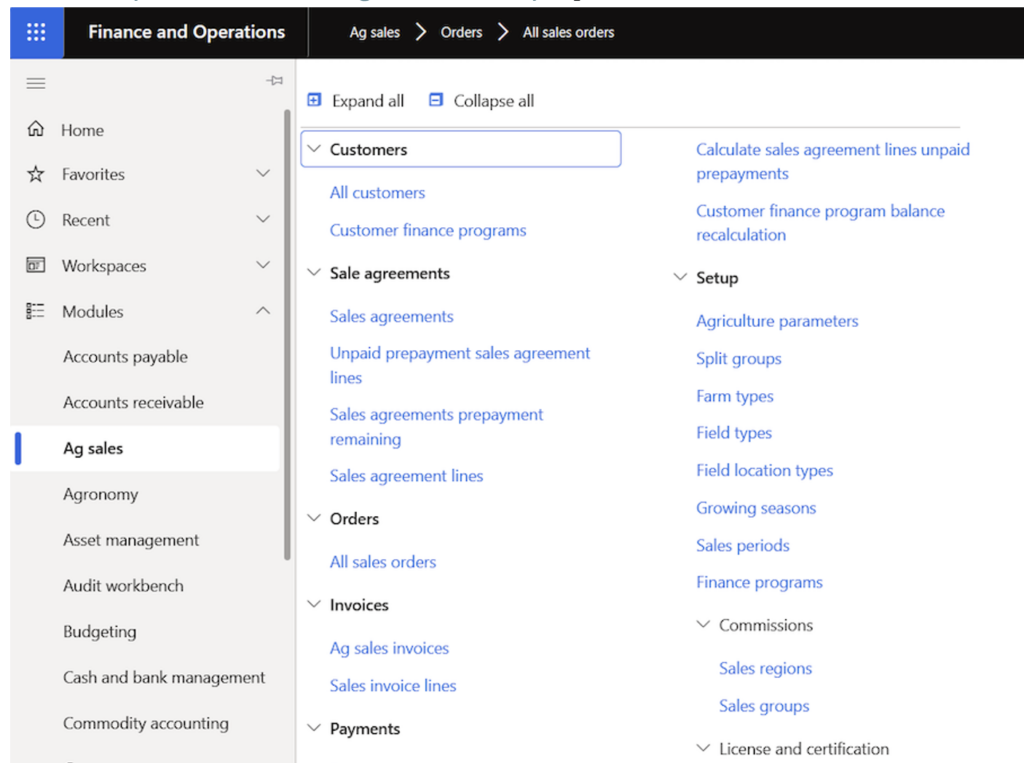
Task: Open the Commodity accounting module
Action: 146,723
